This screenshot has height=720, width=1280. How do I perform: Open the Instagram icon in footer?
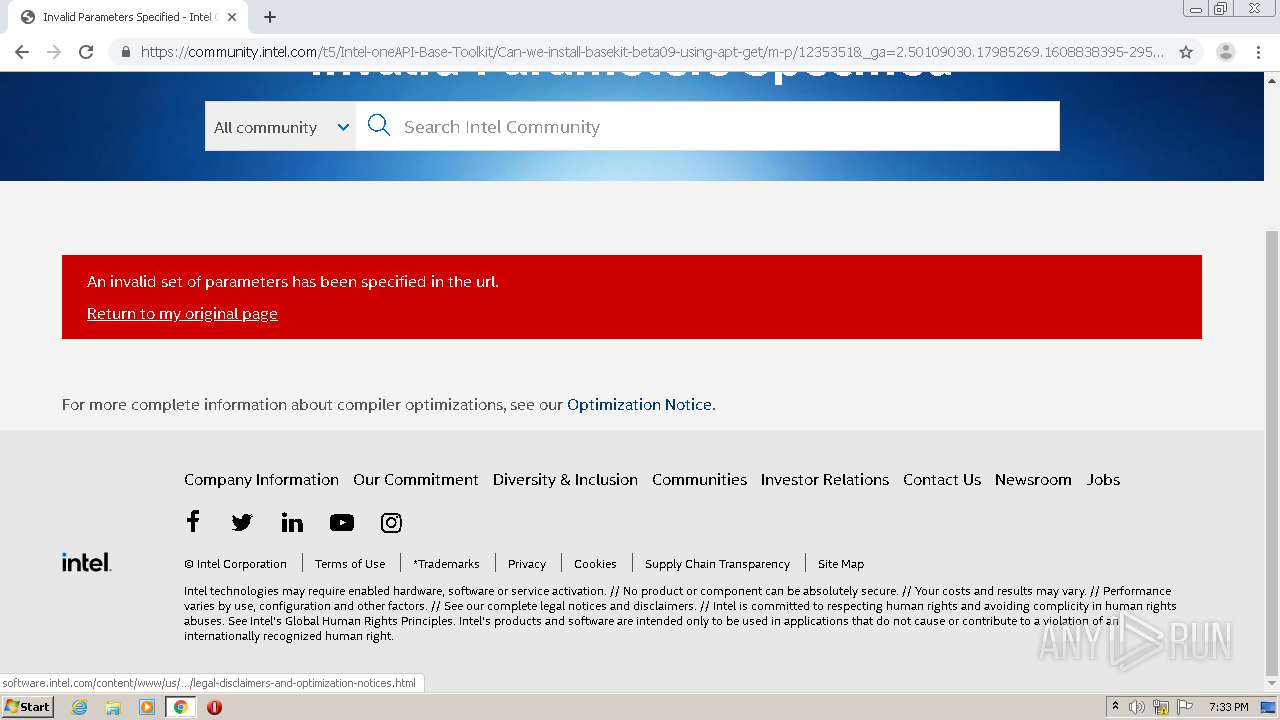click(391, 522)
